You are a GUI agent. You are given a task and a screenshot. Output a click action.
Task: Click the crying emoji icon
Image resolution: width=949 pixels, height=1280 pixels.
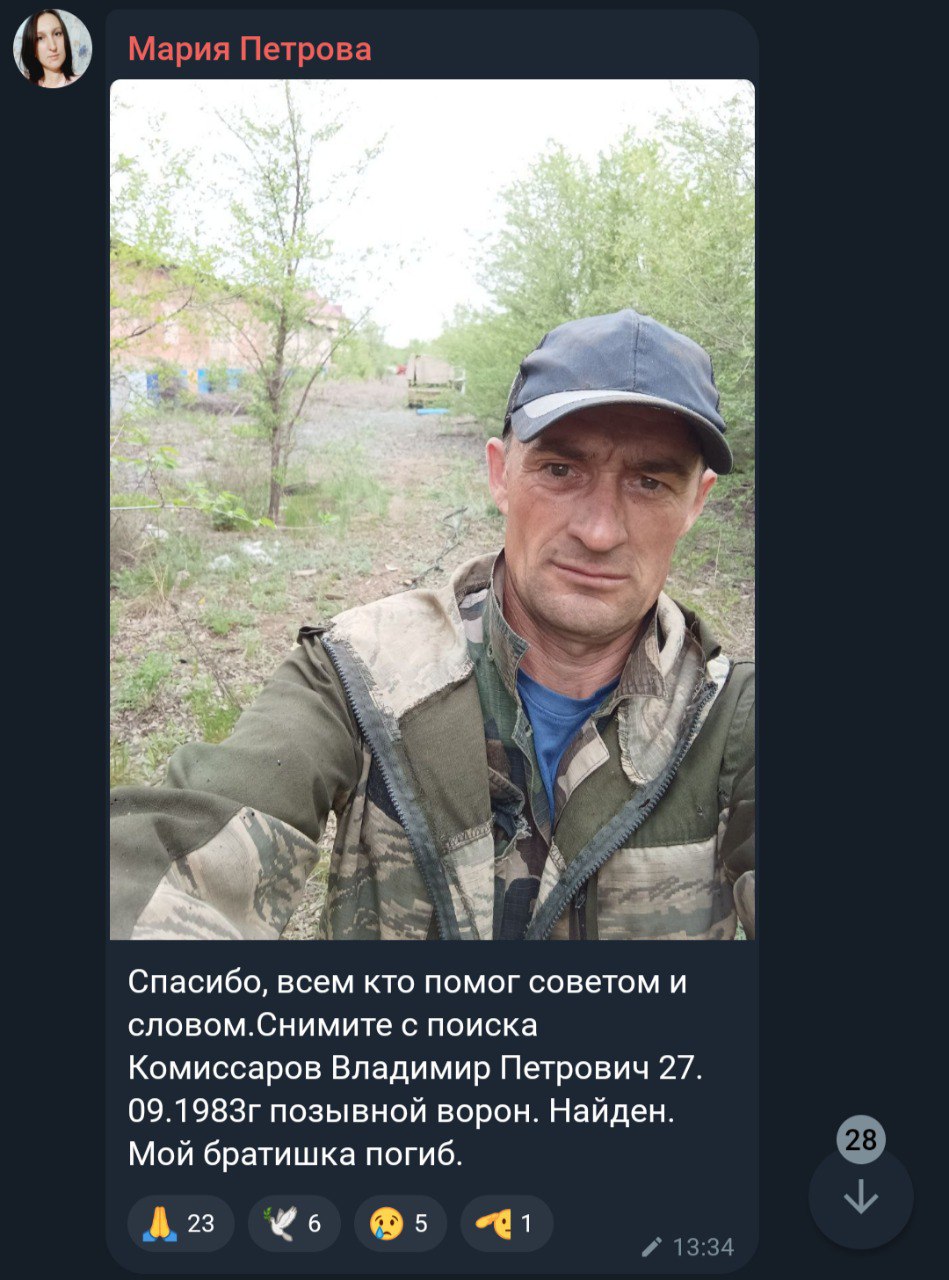point(387,1223)
